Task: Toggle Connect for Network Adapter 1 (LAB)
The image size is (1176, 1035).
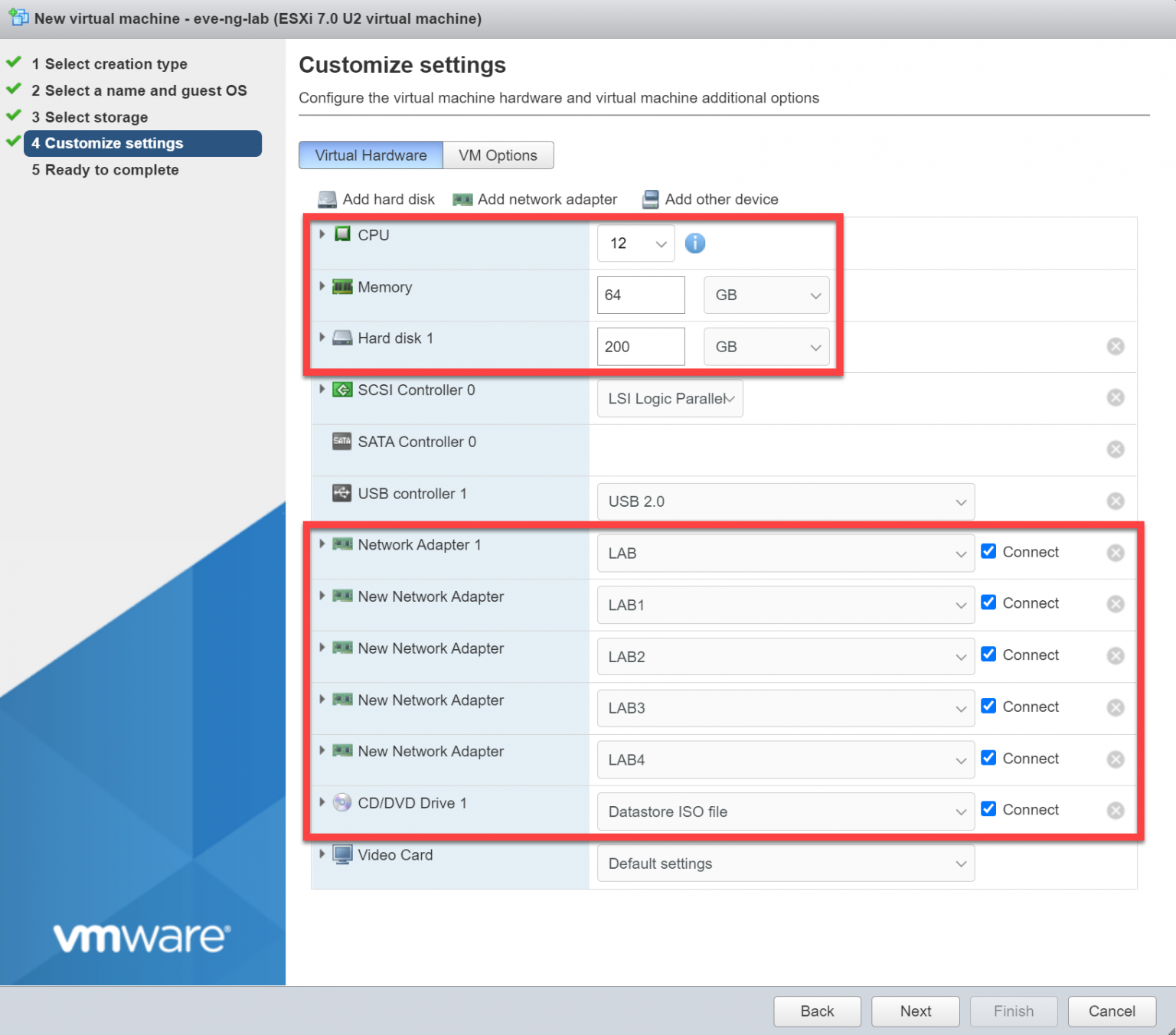Action: (988, 551)
